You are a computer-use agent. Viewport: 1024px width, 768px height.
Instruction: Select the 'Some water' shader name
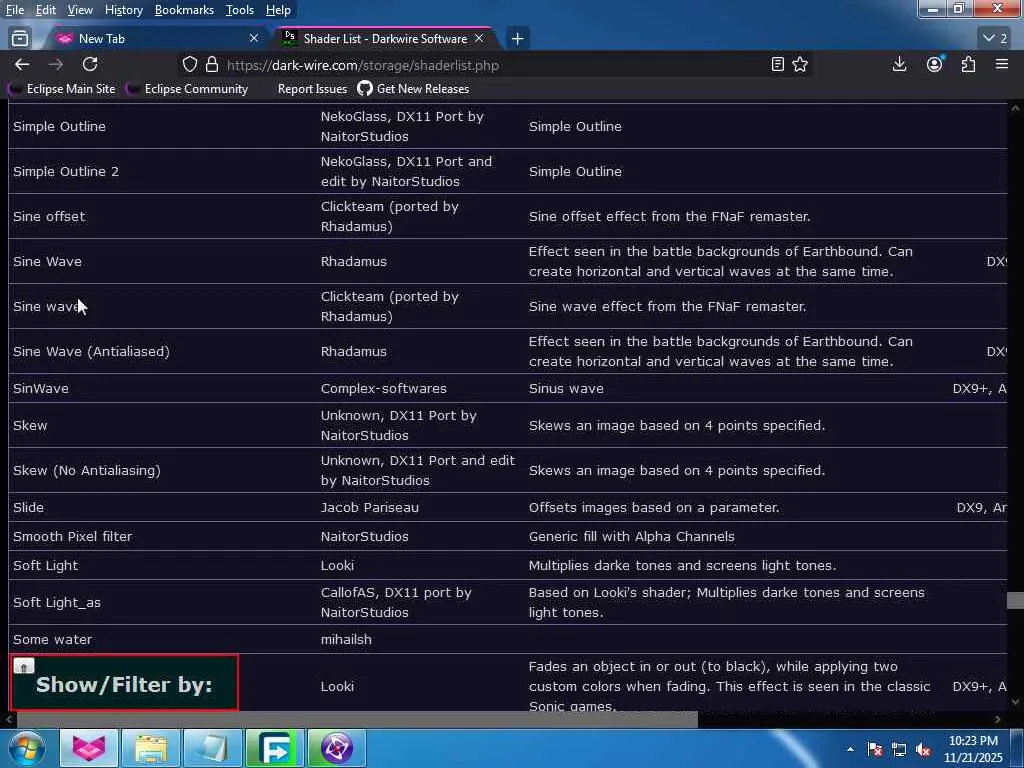[52, 640]
